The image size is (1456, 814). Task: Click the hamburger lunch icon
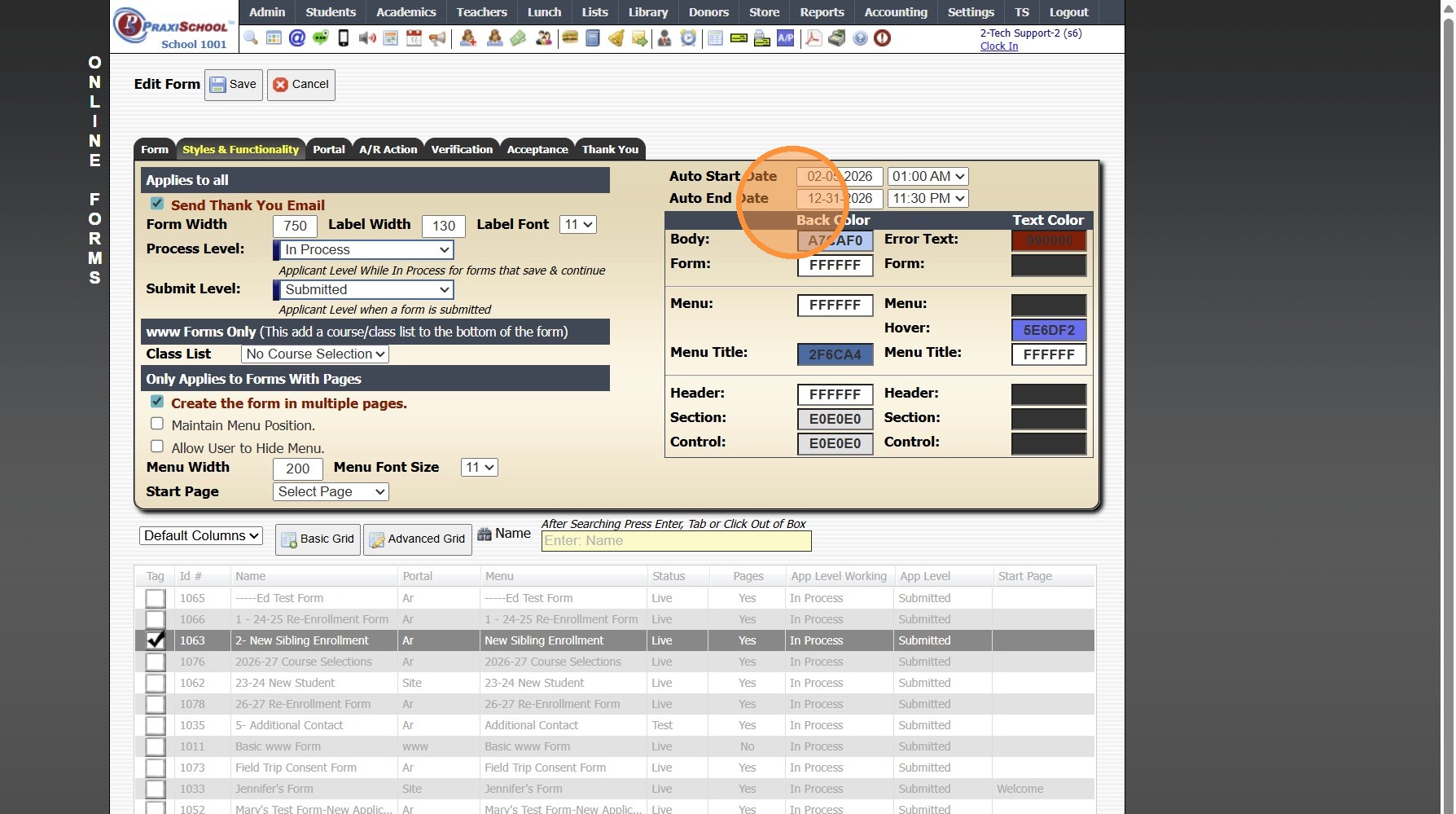click(570, 38)
